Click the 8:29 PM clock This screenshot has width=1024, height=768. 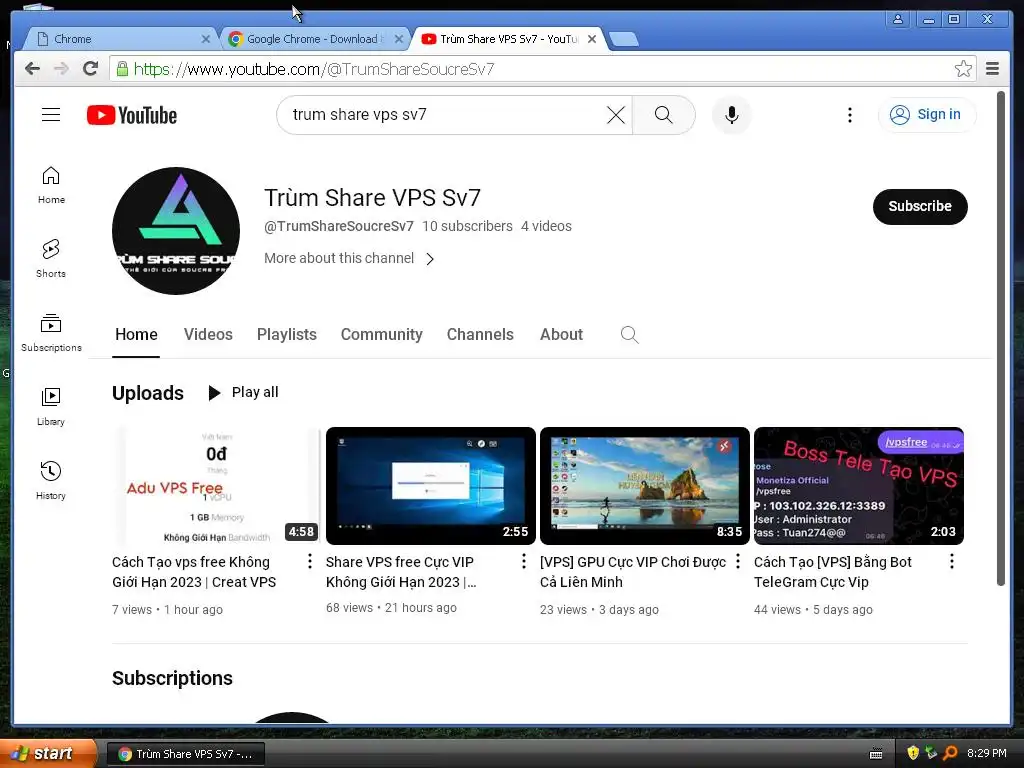point(986,753)
